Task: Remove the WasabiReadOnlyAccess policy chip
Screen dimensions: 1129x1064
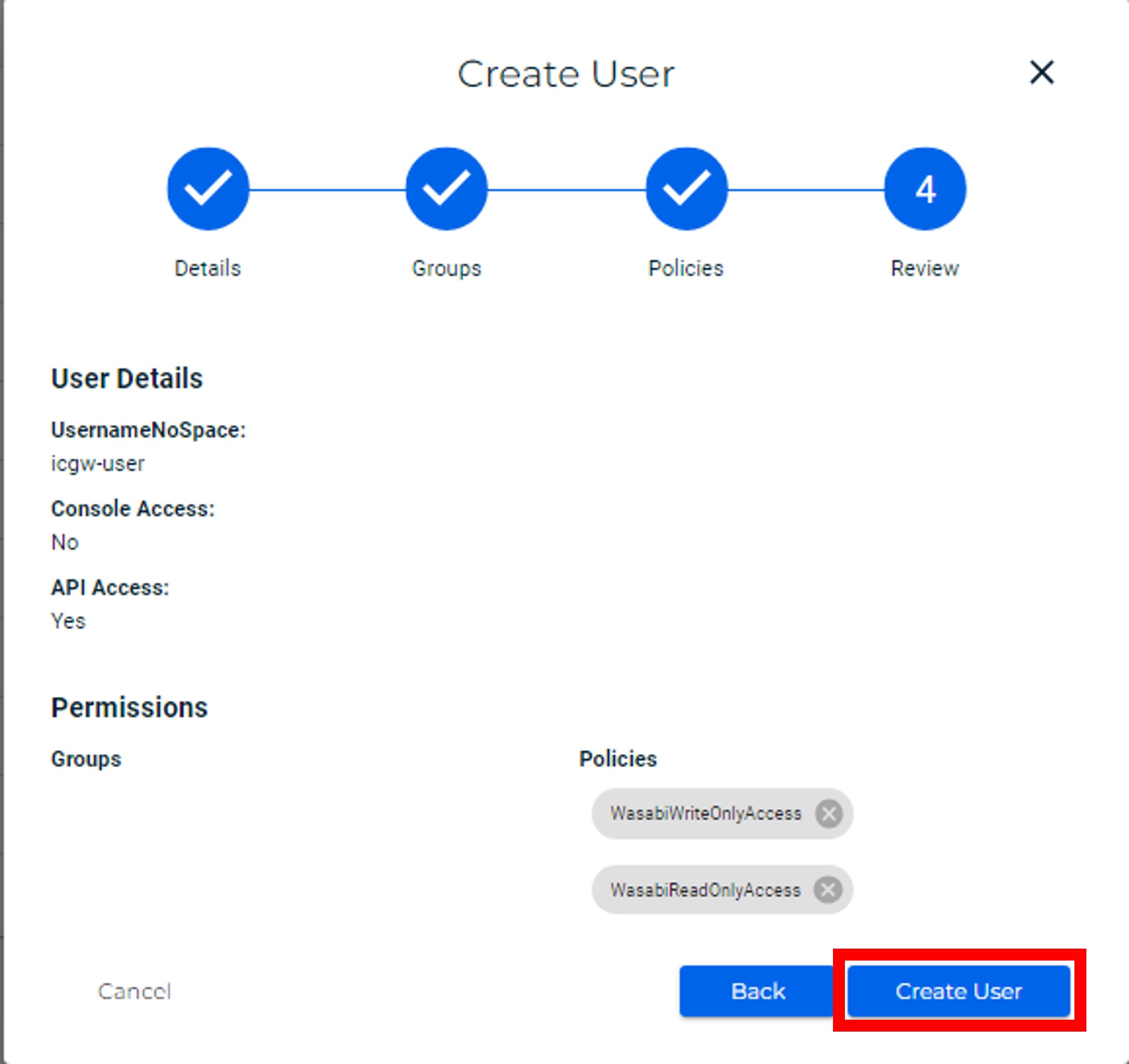Action: [828, 890]
